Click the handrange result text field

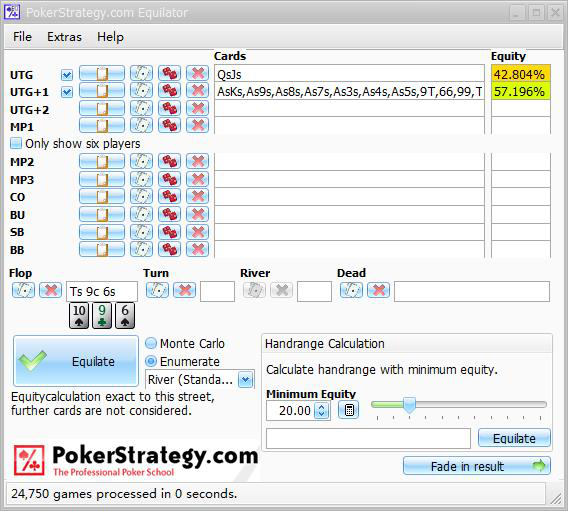click(x=368, y=438)
